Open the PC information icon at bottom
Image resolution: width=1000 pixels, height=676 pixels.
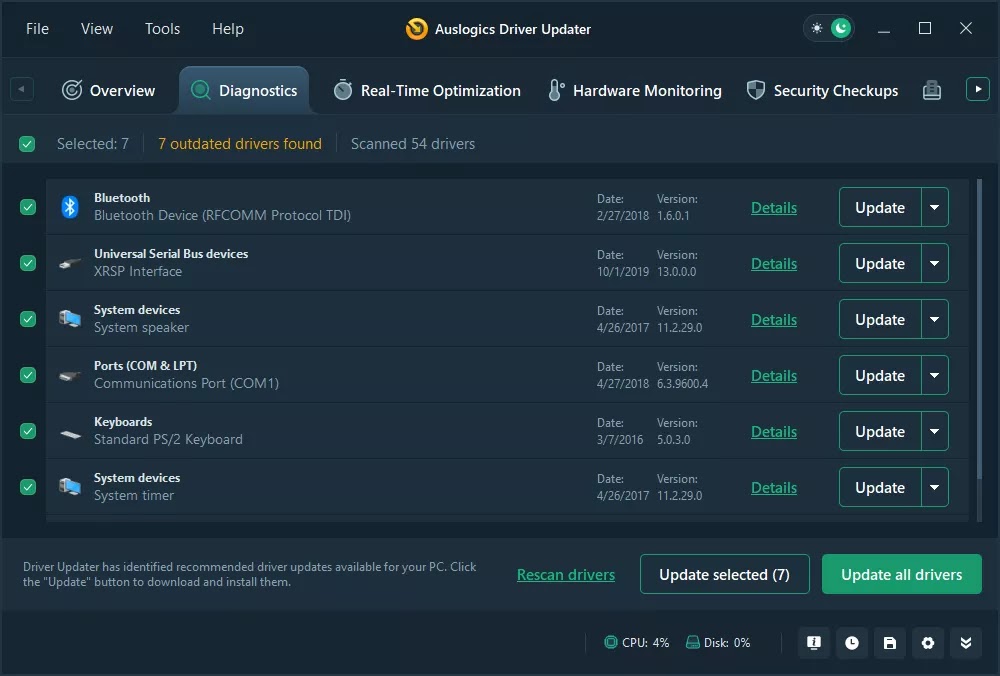813,643
